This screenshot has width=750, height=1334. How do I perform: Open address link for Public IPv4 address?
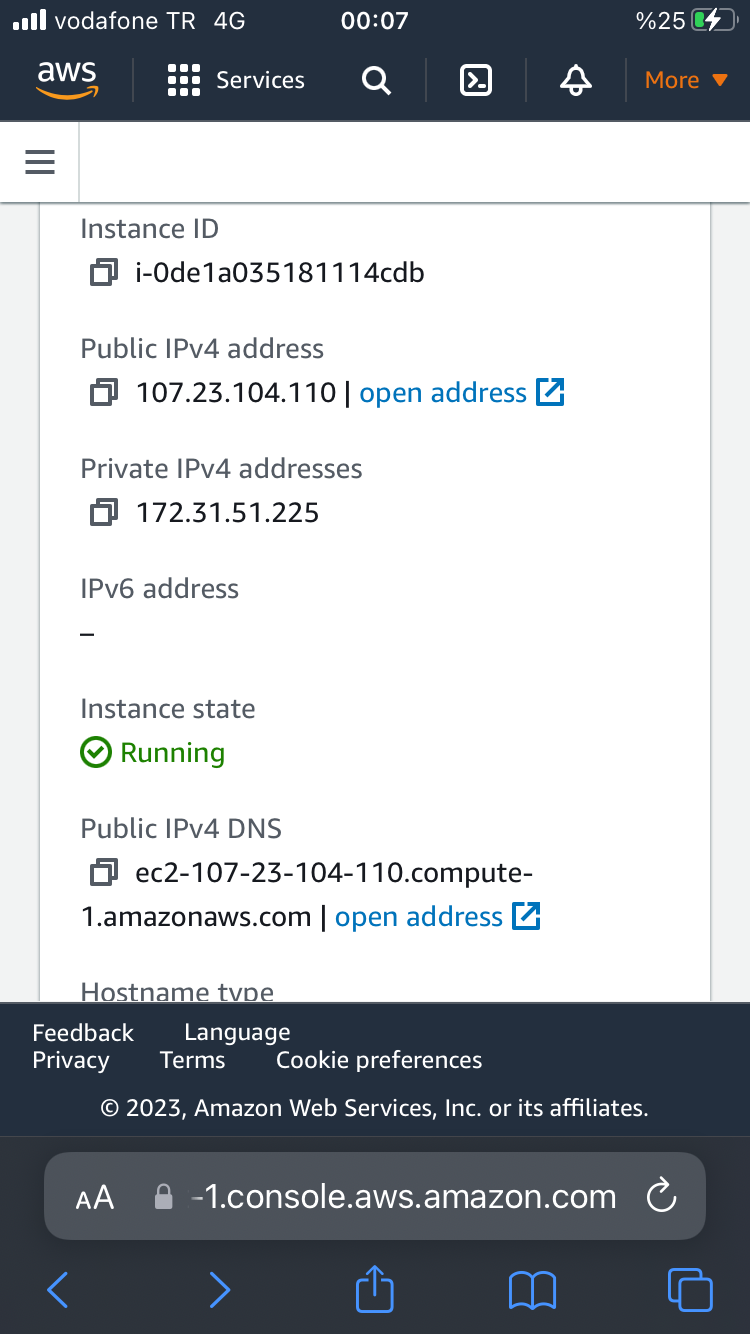point(462,392)
